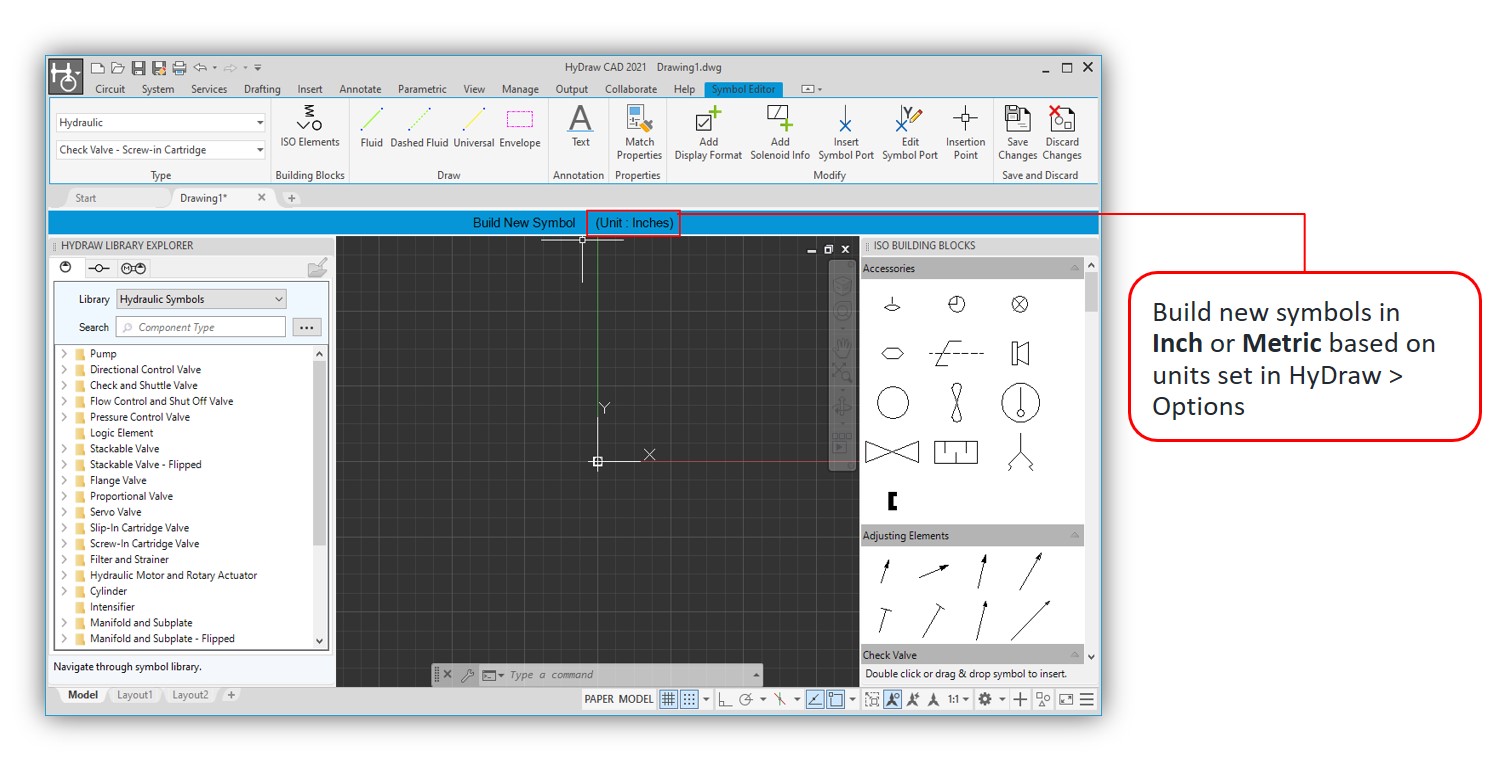This screenshot has width=1500, height=770.
Task: Toggle the clean screen icon
Action: point(1066,699)
